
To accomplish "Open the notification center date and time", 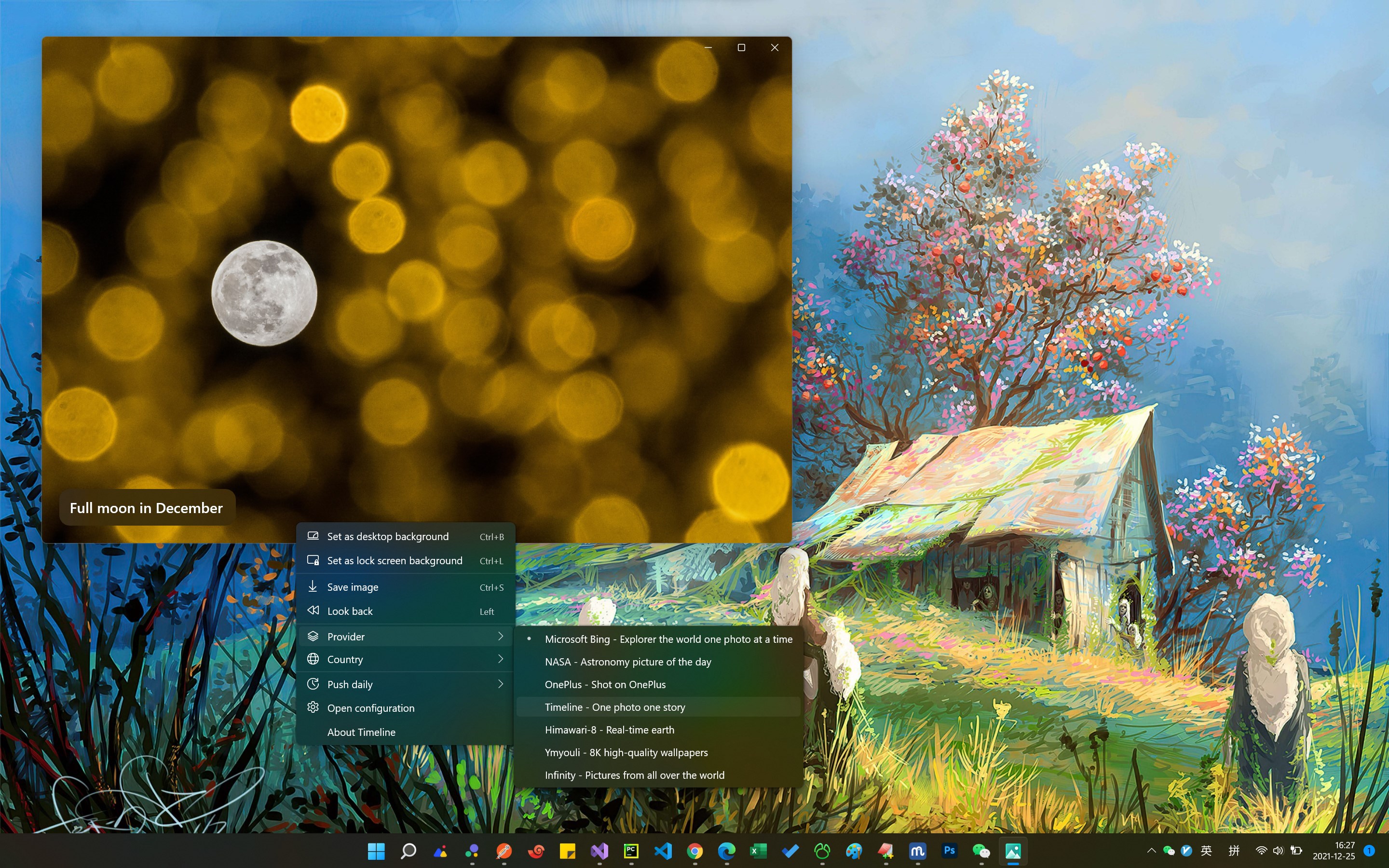I will [x=1334, y=851].
